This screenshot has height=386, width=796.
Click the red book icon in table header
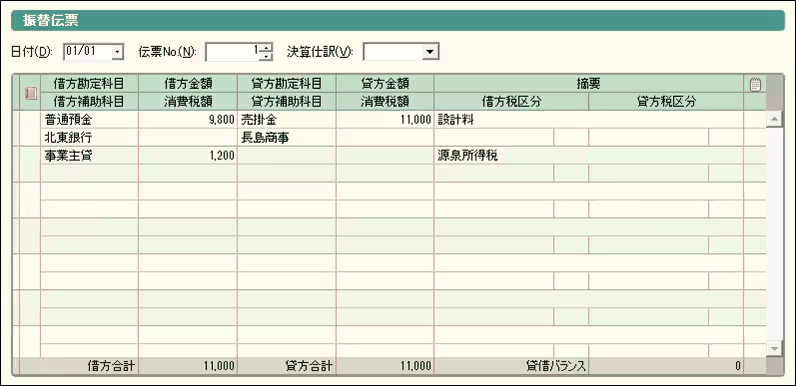coord(30,93)
